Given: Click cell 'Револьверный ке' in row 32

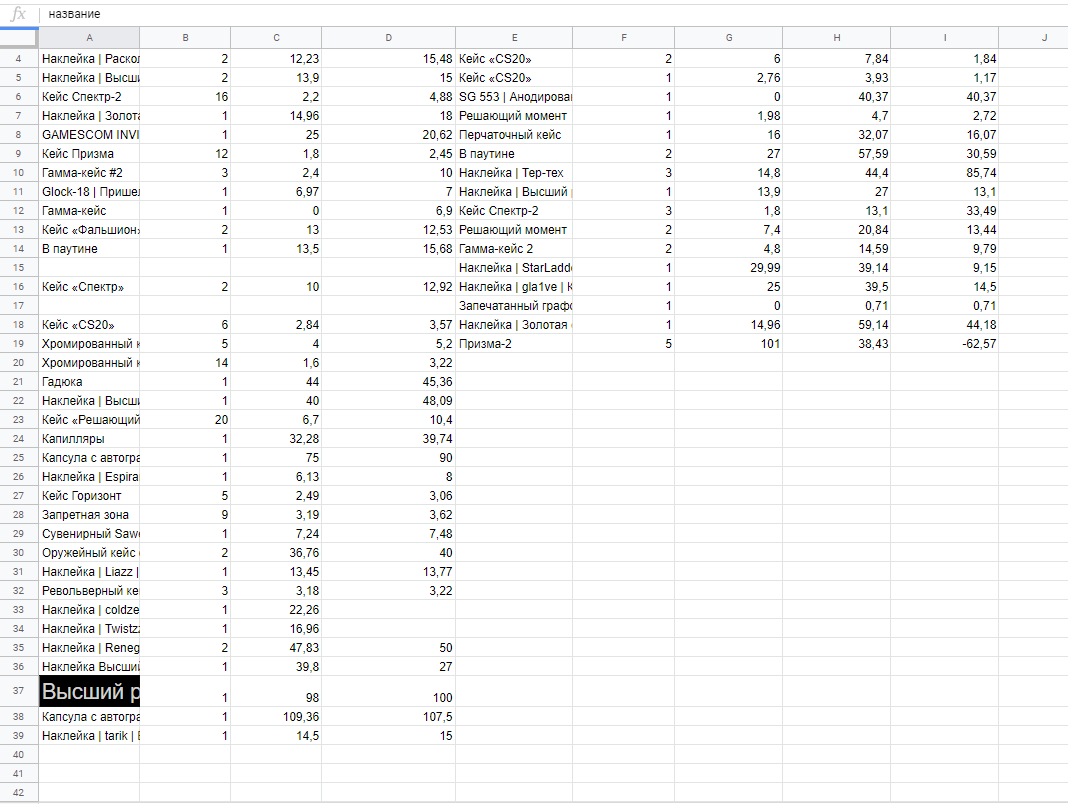Looking at the screenshot, I should tap(89, 591).
